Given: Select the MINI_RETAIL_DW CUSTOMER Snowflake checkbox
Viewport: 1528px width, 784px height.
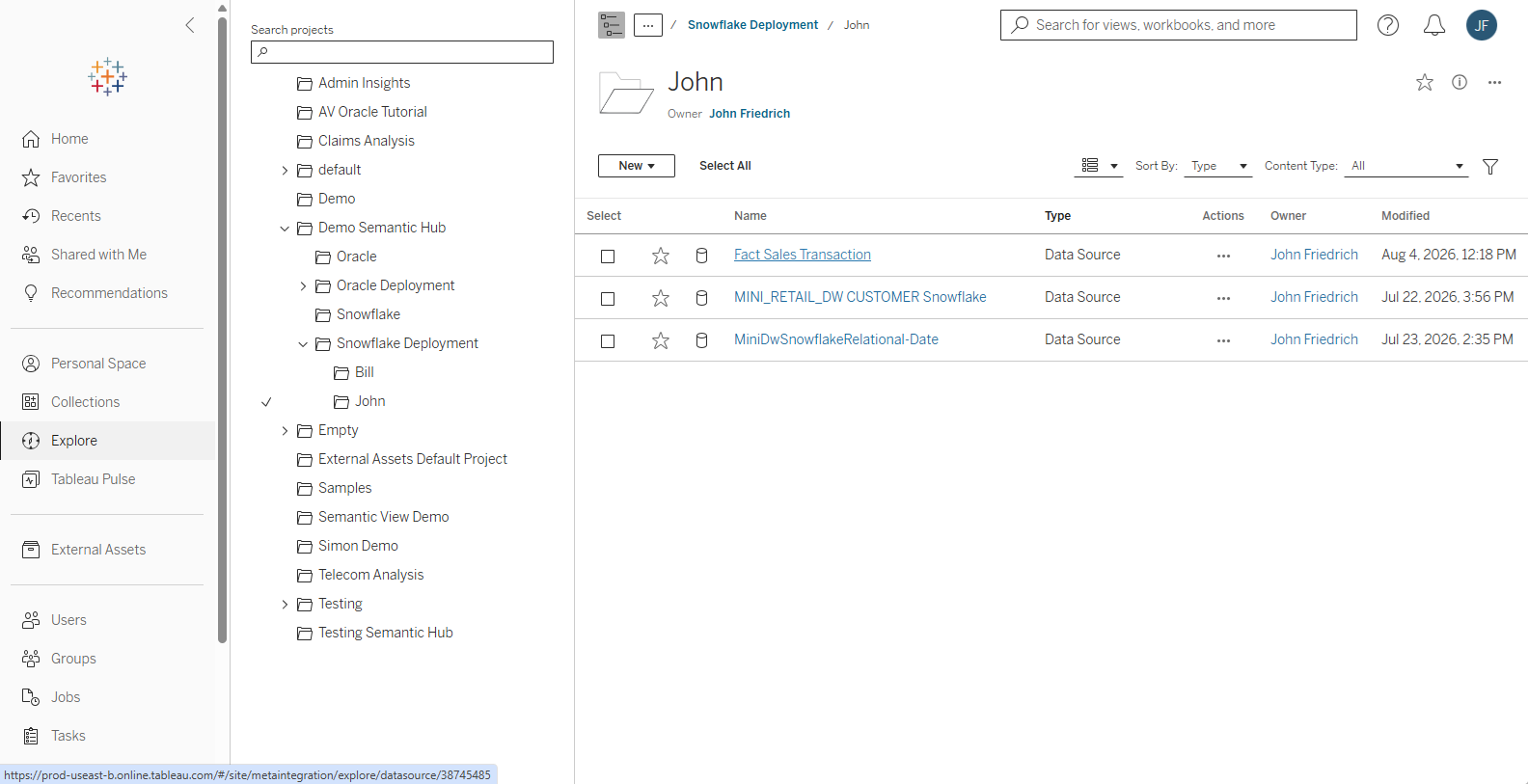Looking at the screenshot, I should [608, 299].
